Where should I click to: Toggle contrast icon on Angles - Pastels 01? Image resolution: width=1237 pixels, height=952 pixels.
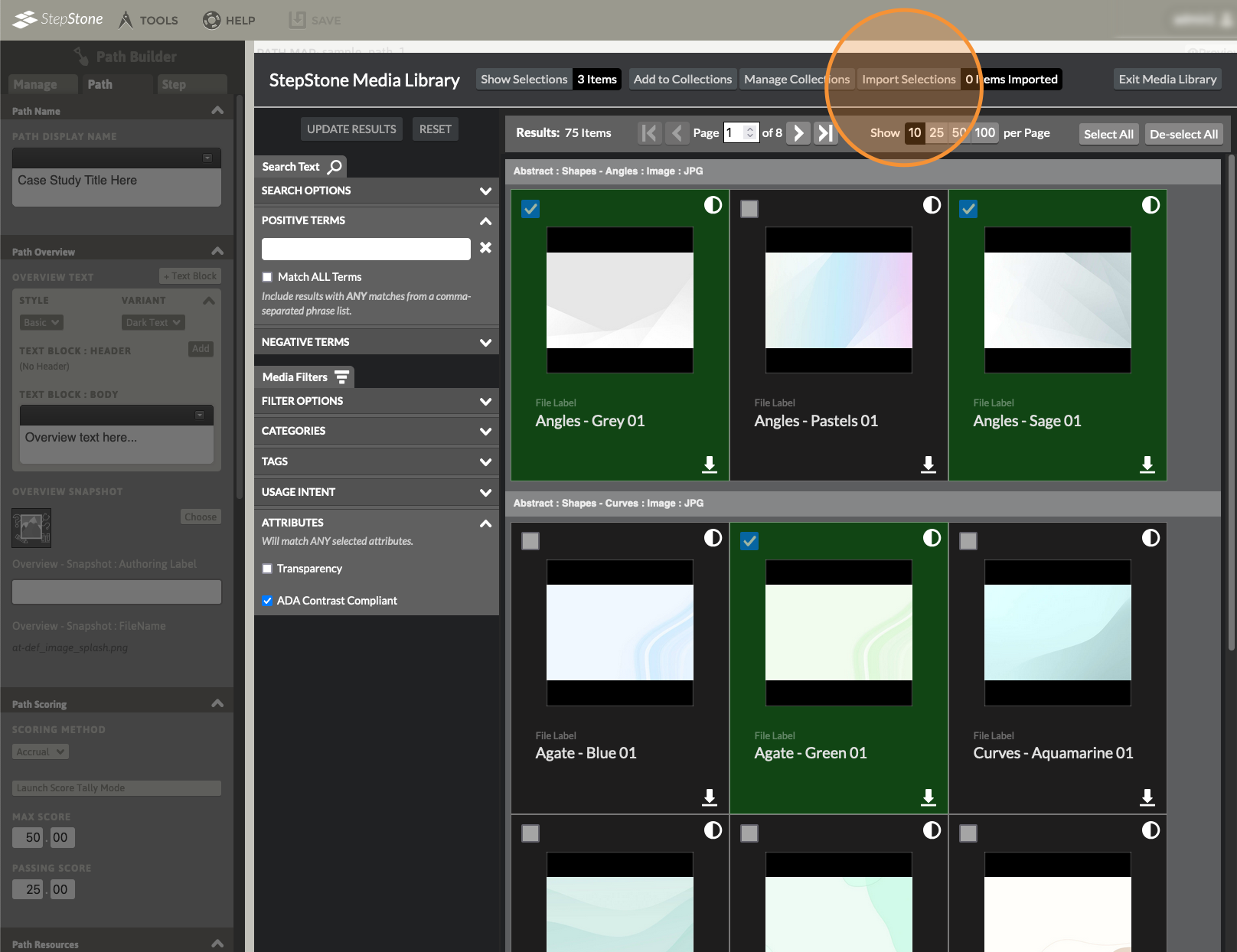(932, 205)
